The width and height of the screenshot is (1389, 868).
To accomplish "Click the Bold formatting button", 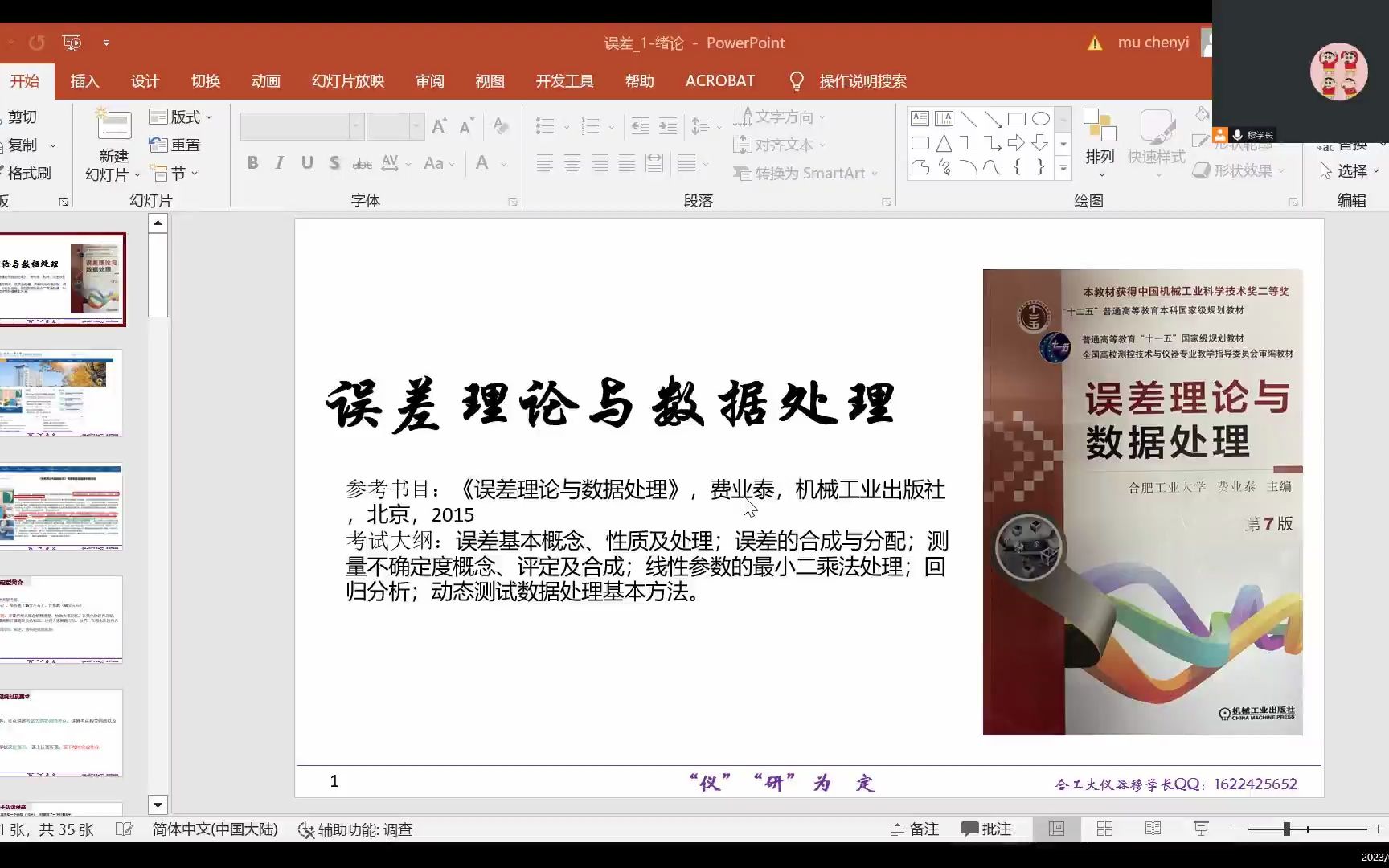I will pos(252,163).
